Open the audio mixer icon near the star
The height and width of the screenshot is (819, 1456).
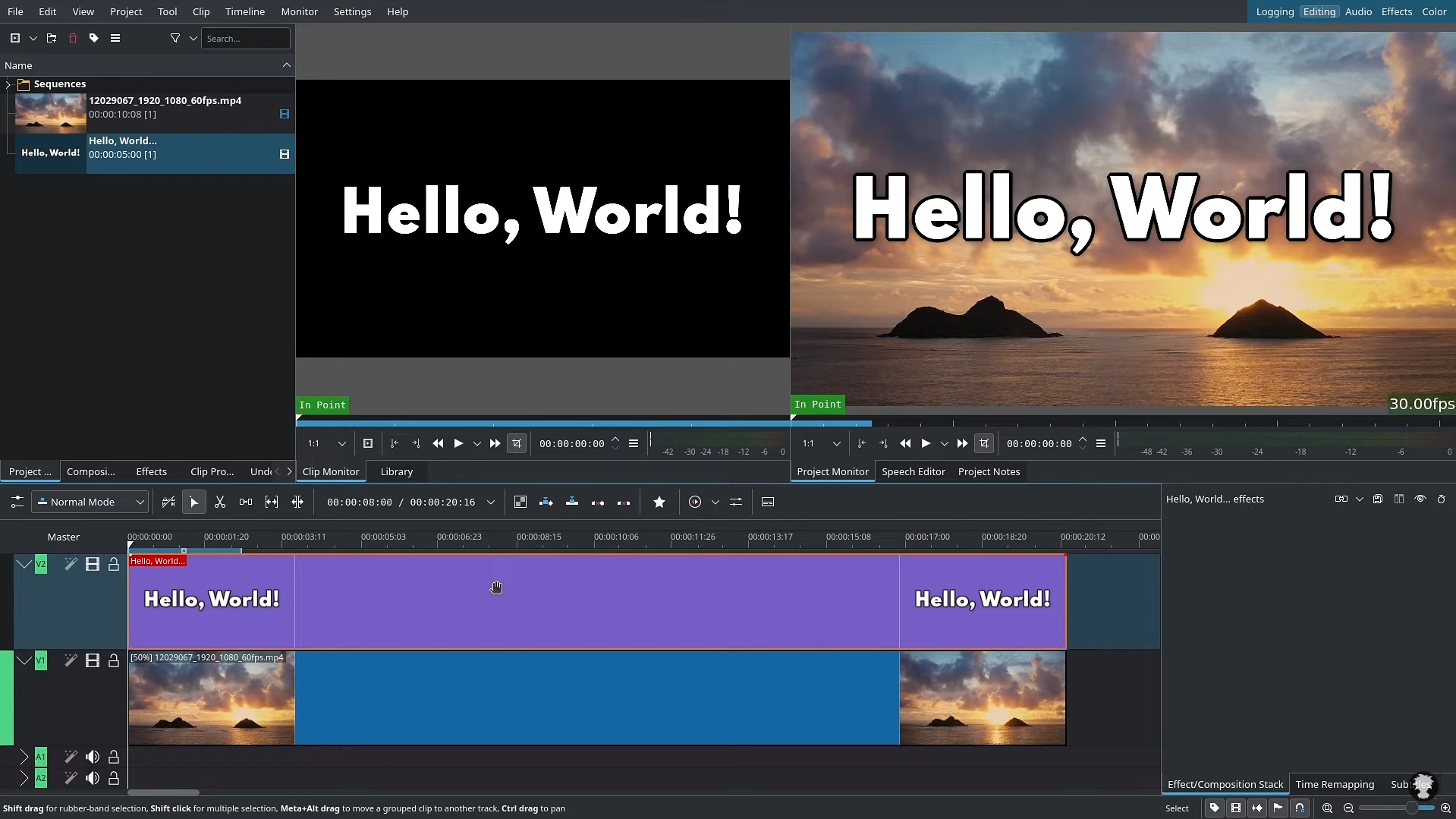pyautogui.click(x=736, y=502)
